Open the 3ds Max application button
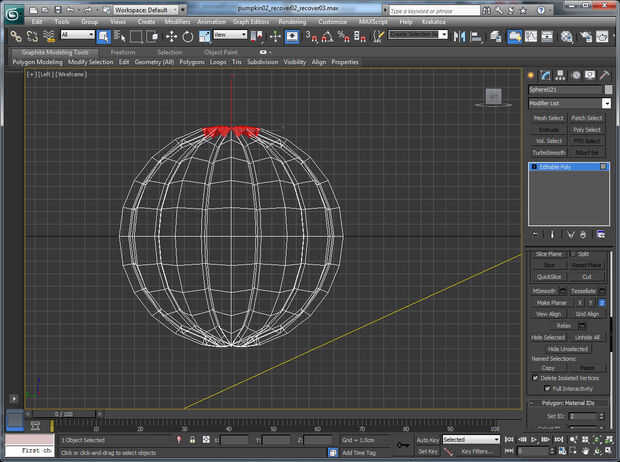 tap(14, 12)
